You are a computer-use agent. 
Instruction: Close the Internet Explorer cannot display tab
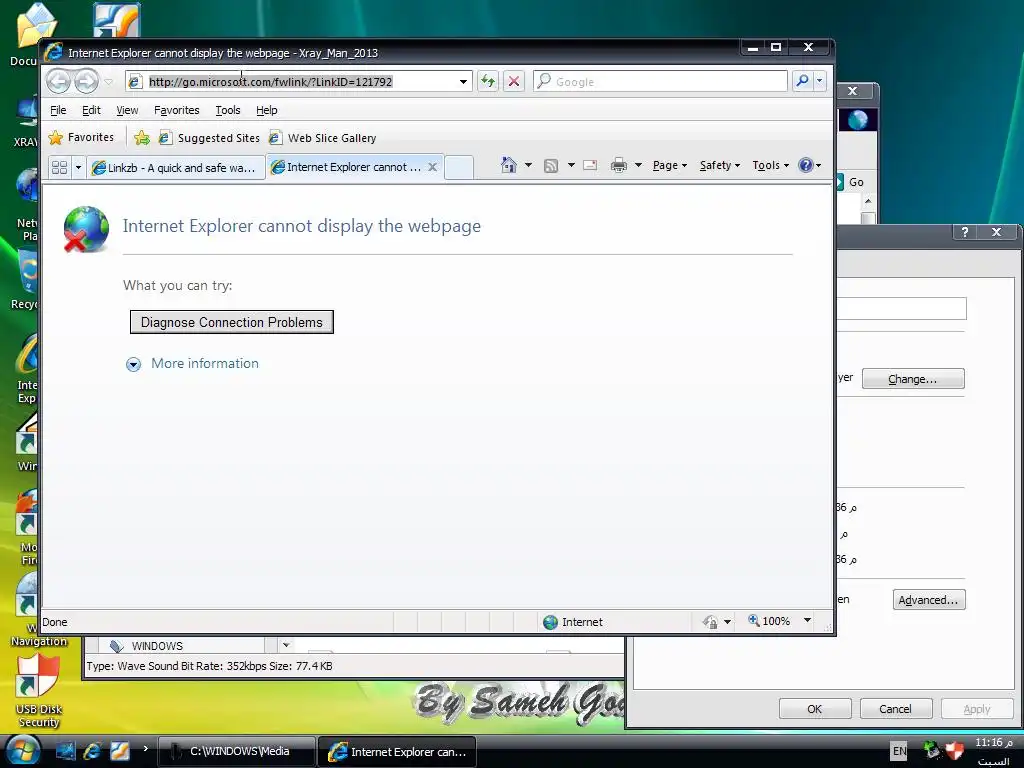[x=432, y=167]
